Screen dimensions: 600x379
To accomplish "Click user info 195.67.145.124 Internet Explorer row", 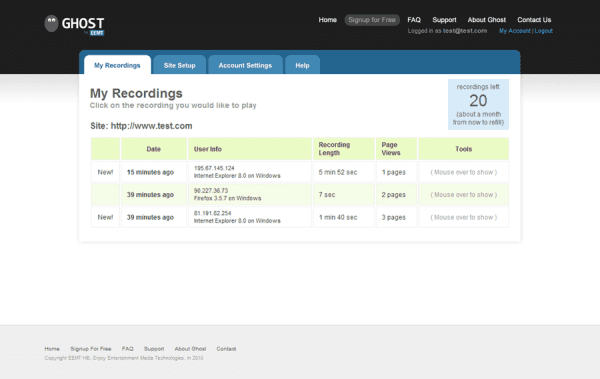I will pyautogui.click(x=250, y=172).
